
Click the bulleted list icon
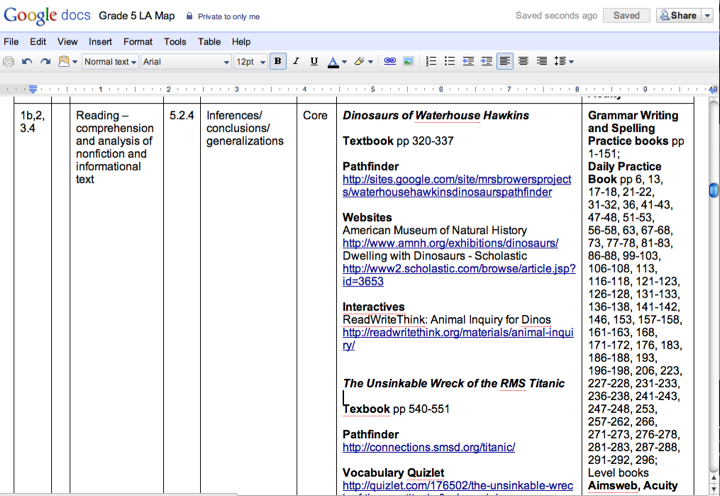[x=450, y=61]
